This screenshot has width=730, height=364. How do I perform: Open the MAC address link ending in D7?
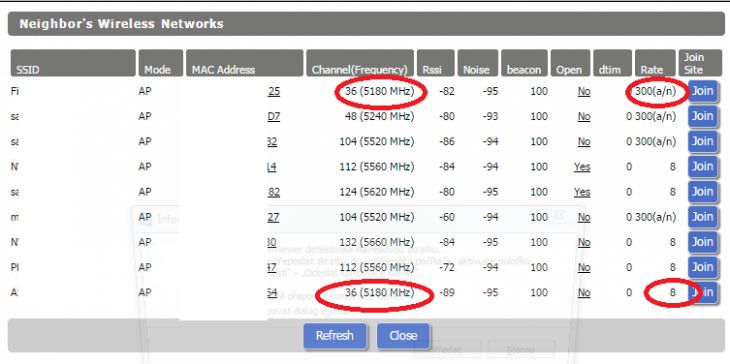(x=274, y=116)
